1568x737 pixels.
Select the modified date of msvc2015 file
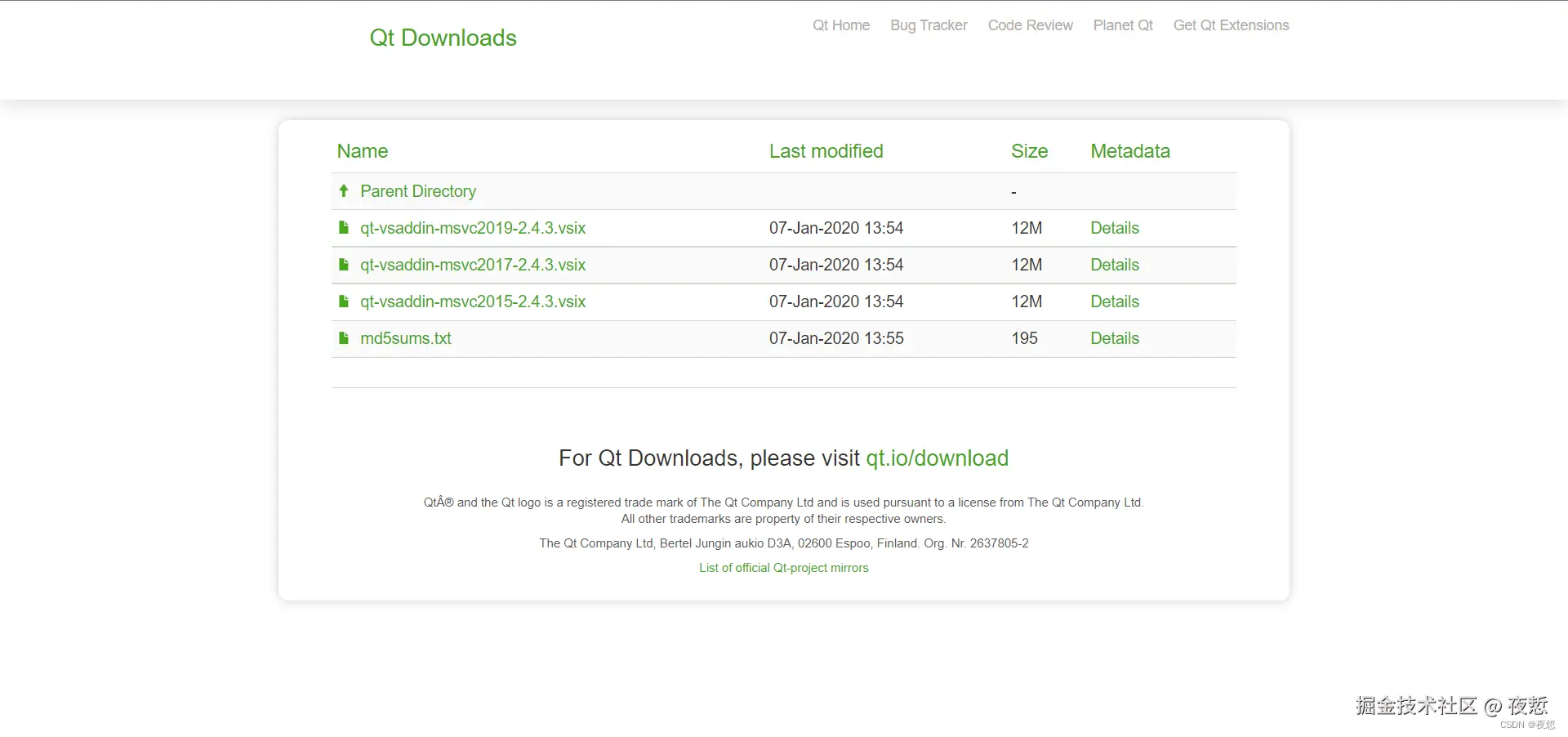click(836, 301)
